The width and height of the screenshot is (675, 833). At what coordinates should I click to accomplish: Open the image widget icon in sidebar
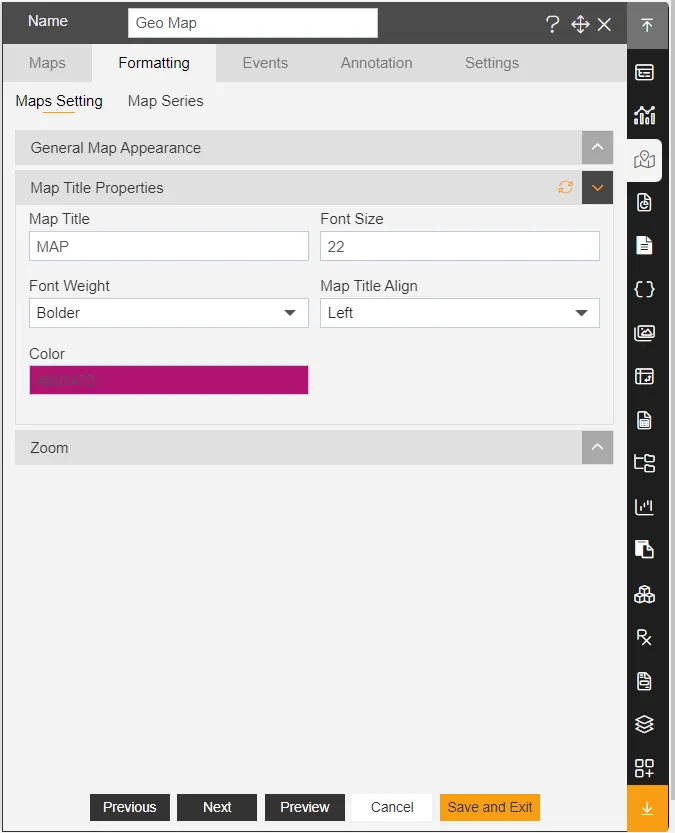(x=645, y=333)
